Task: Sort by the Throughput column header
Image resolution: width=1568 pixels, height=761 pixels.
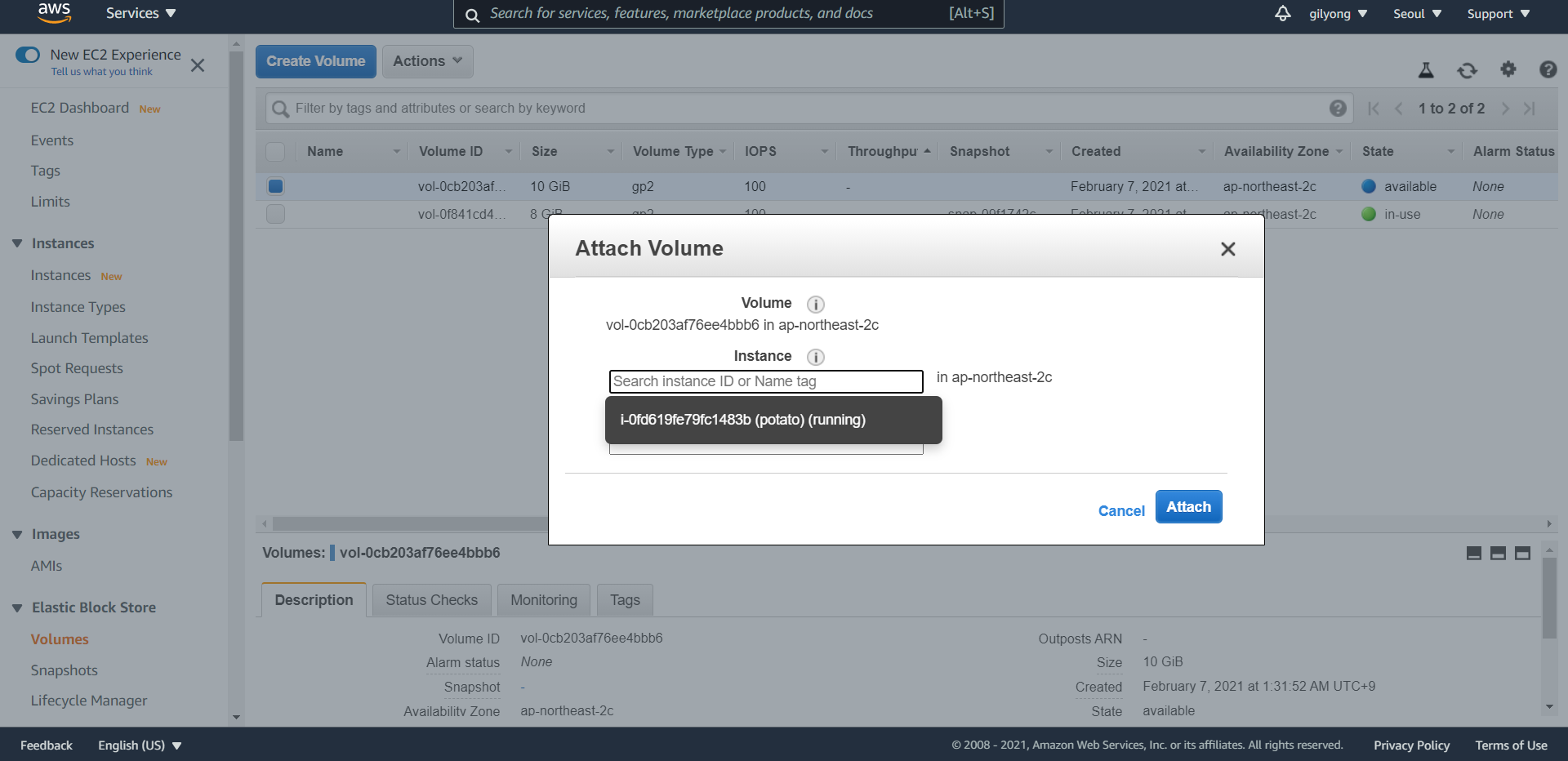Action: 882,151
